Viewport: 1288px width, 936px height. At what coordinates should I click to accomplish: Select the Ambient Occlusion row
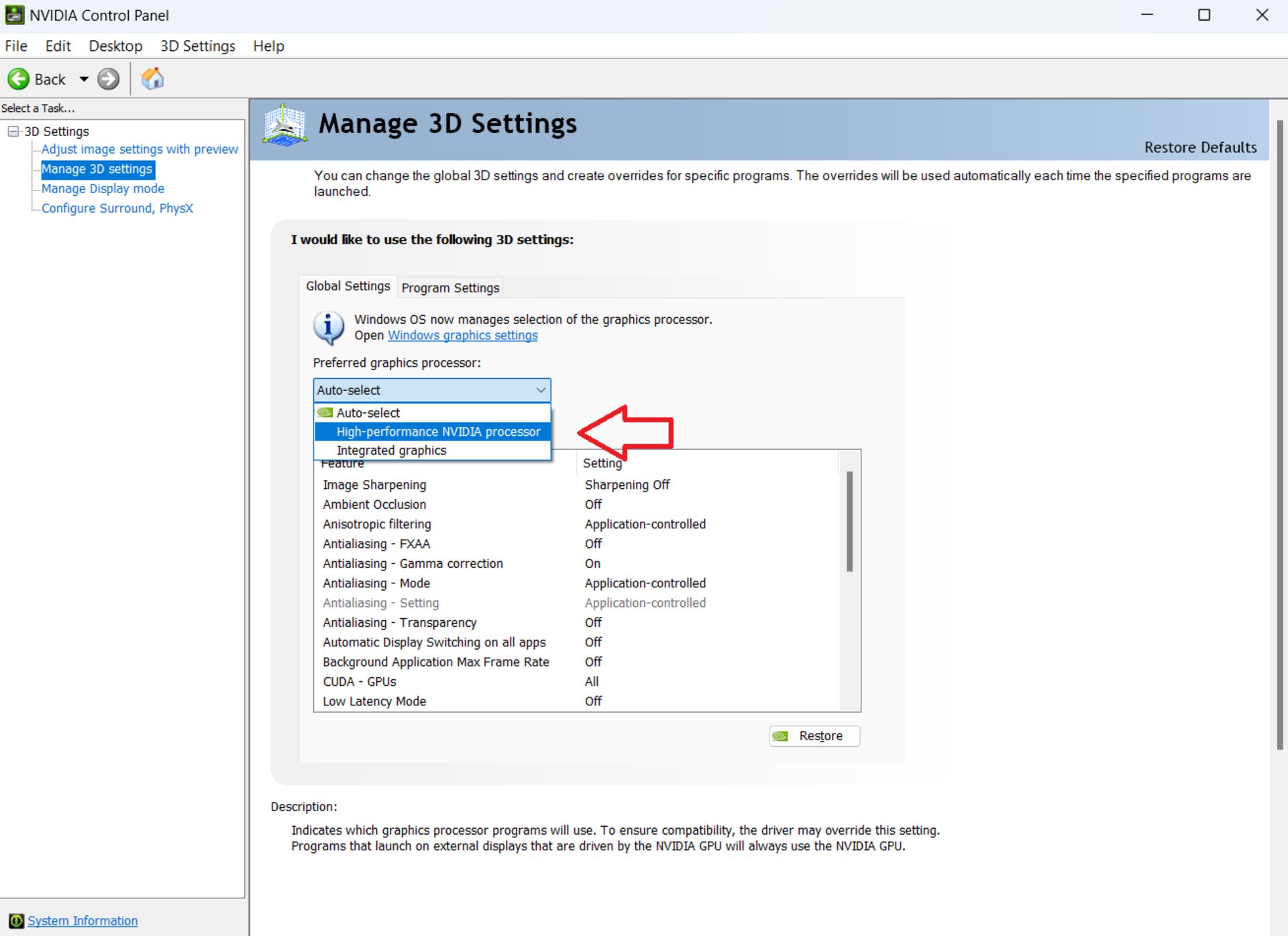[x=577, y=504]
